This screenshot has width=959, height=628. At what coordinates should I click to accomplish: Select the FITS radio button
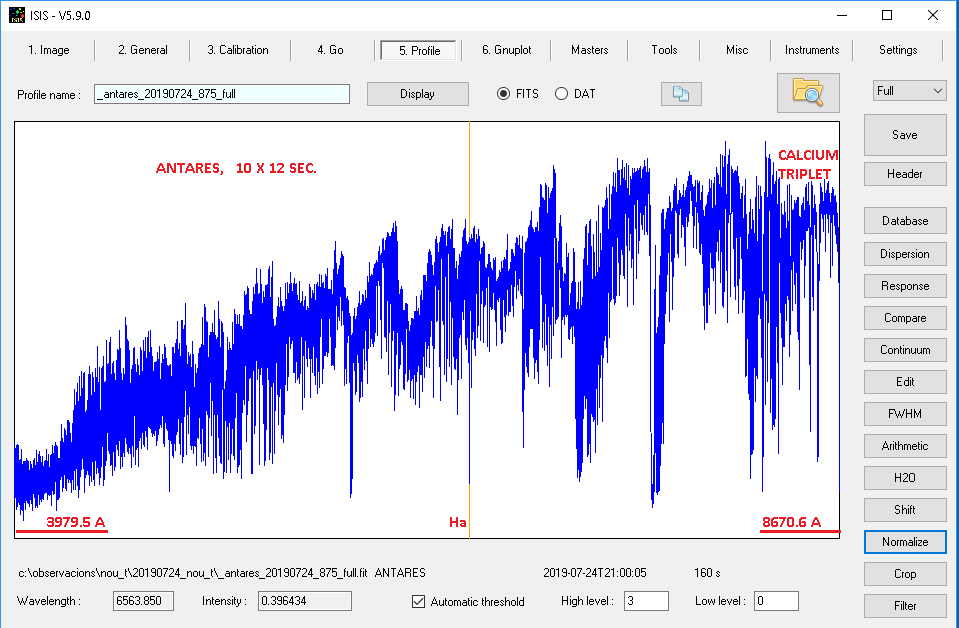tap(505, 94)
